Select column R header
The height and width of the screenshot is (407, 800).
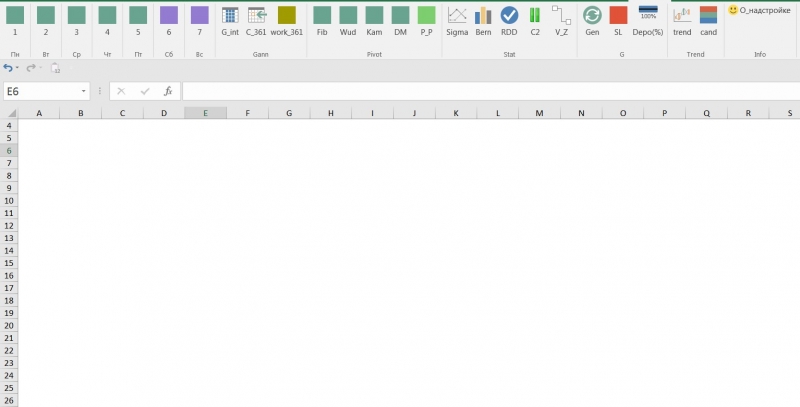click(x=748, y=113)
